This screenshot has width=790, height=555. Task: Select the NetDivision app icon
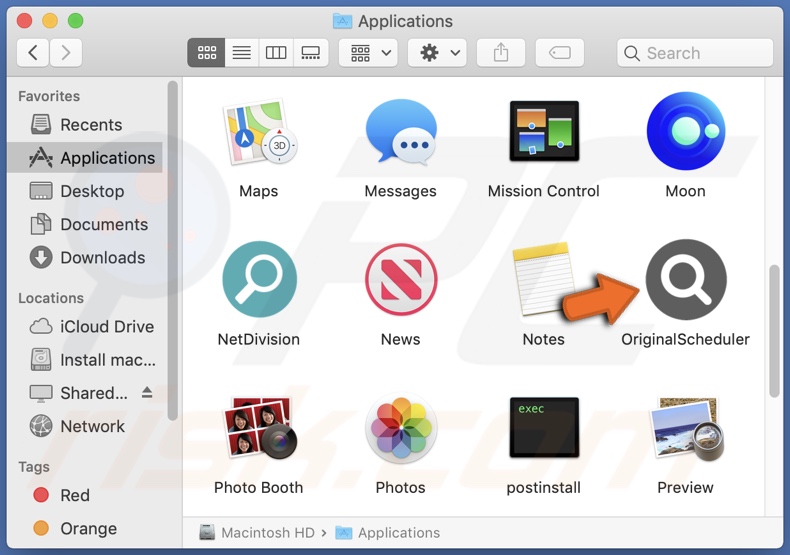(x=259, y=279)
